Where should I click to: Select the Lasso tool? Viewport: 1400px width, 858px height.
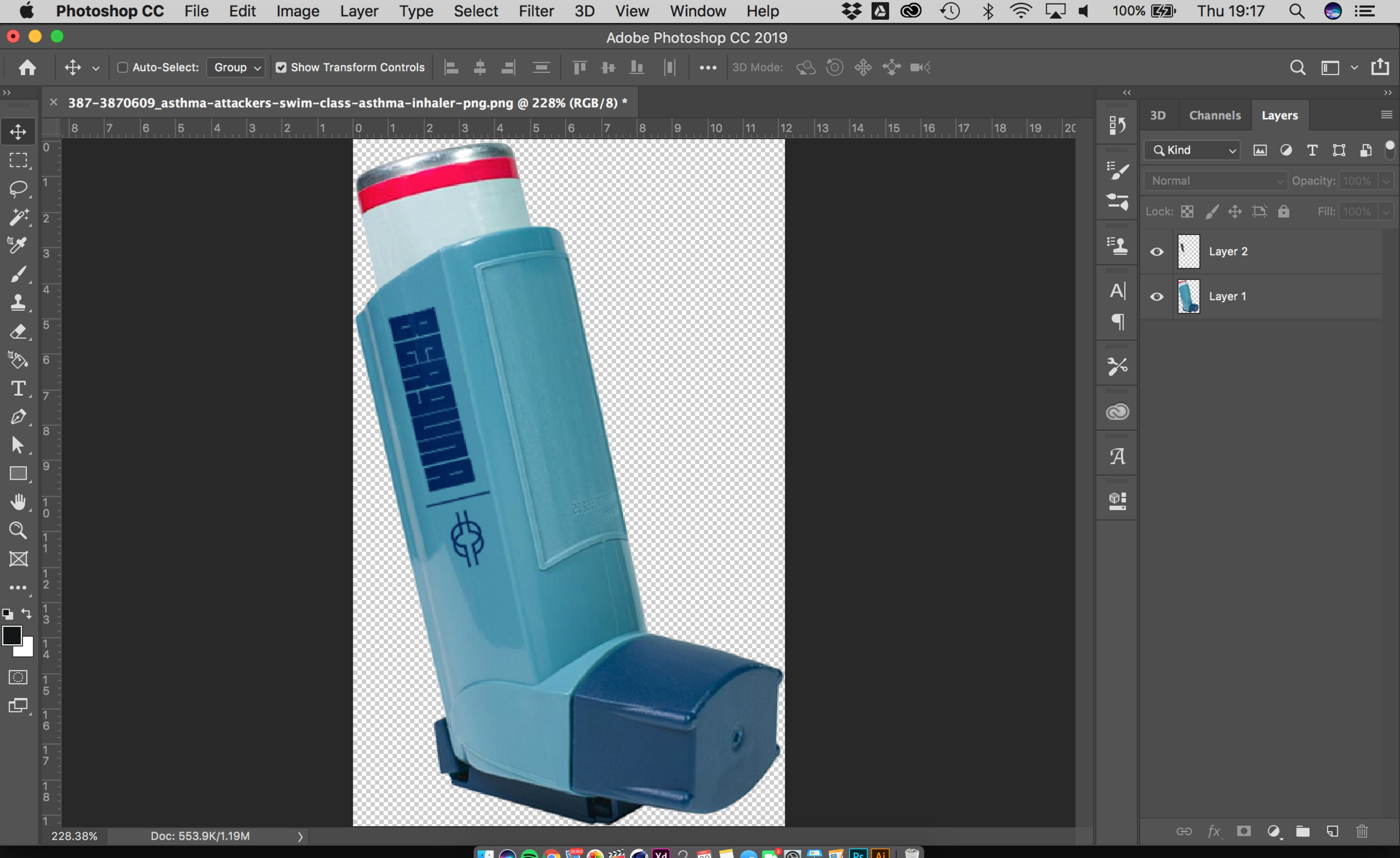pos(18,189)
